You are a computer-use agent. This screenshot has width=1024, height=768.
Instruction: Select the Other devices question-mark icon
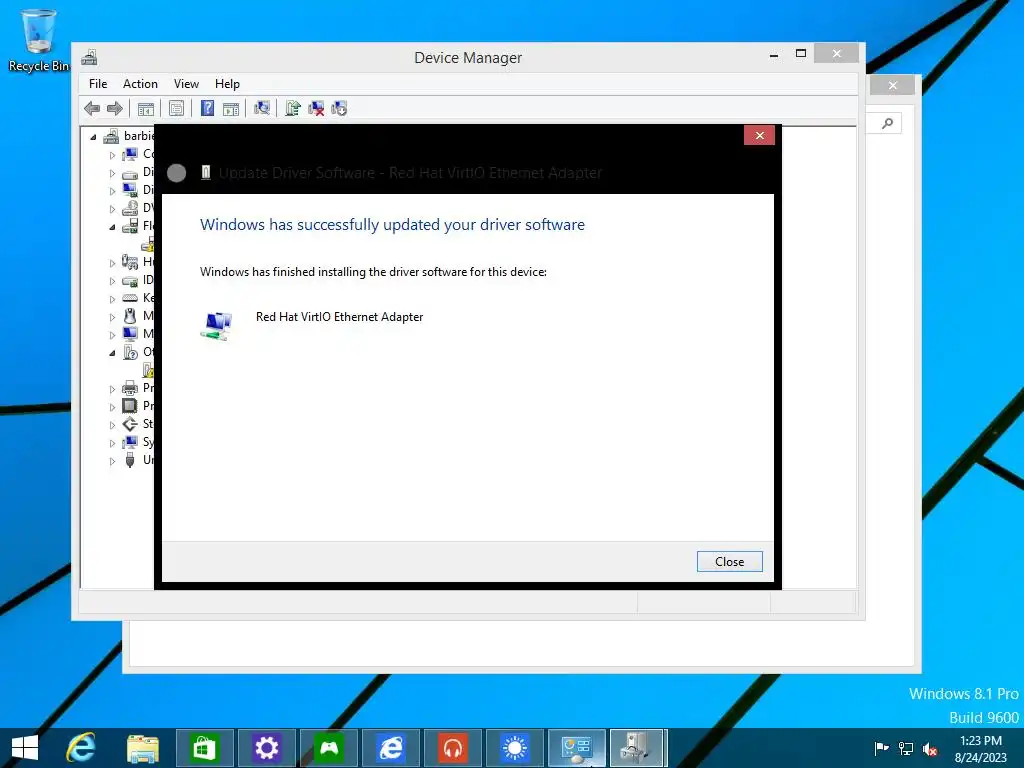130,352
